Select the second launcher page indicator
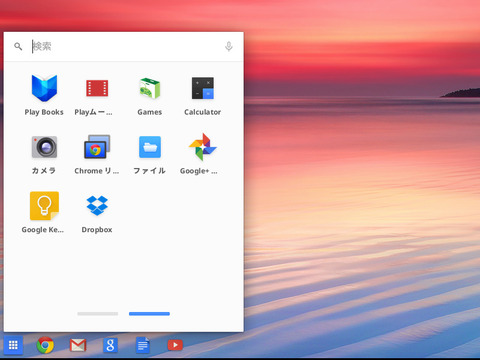Image resolution: width=480 pixels, height=360 pixels. (149, 314)
